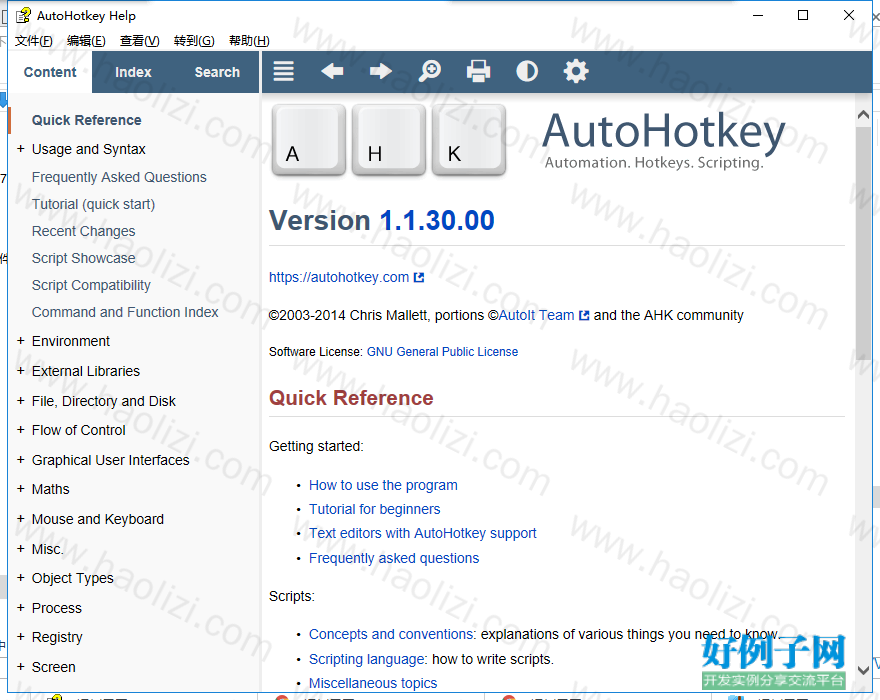
Task: Open How to use the program
Action: [383, 485]
